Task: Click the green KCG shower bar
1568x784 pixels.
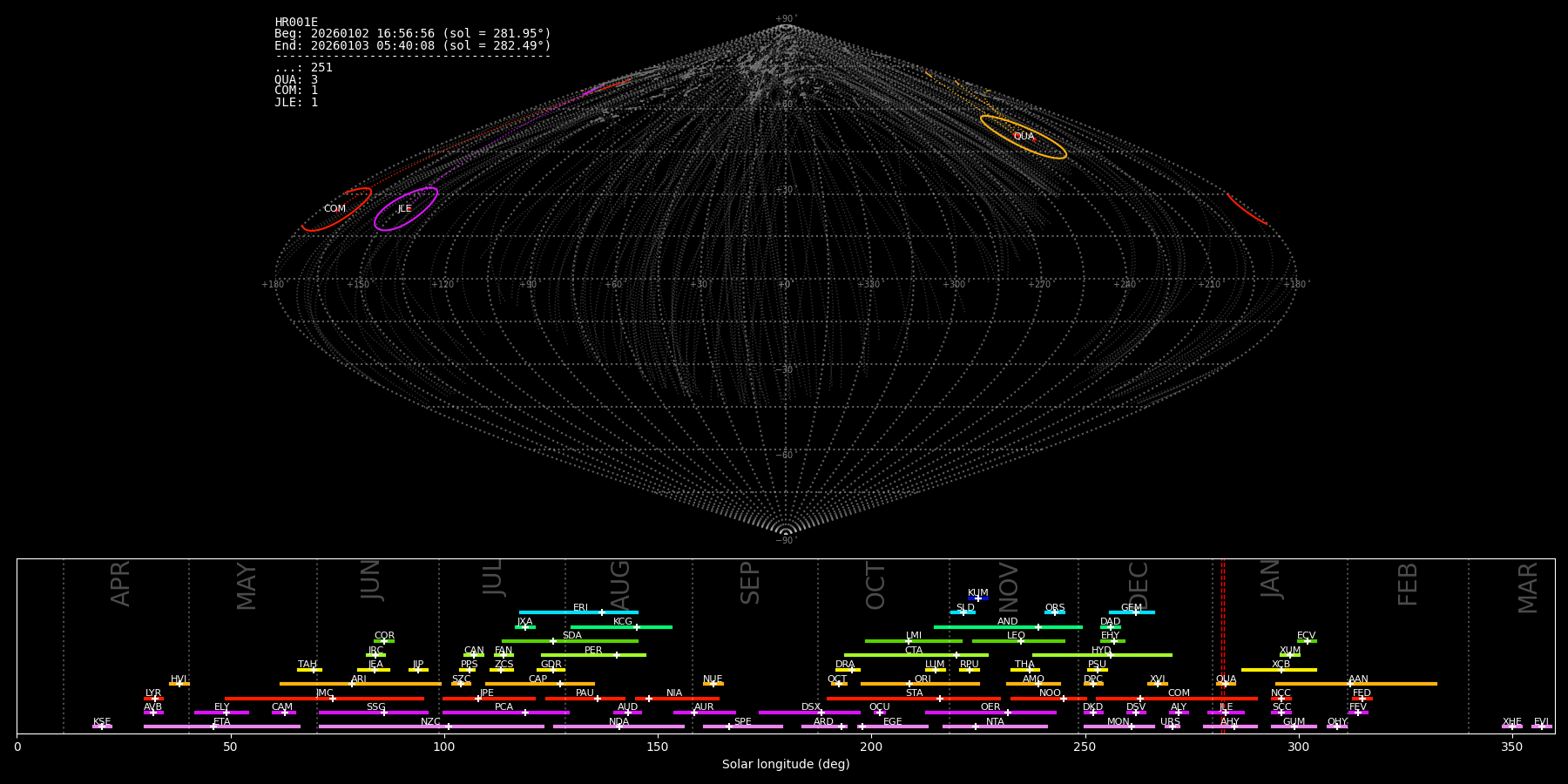Action: pos(621,627)
